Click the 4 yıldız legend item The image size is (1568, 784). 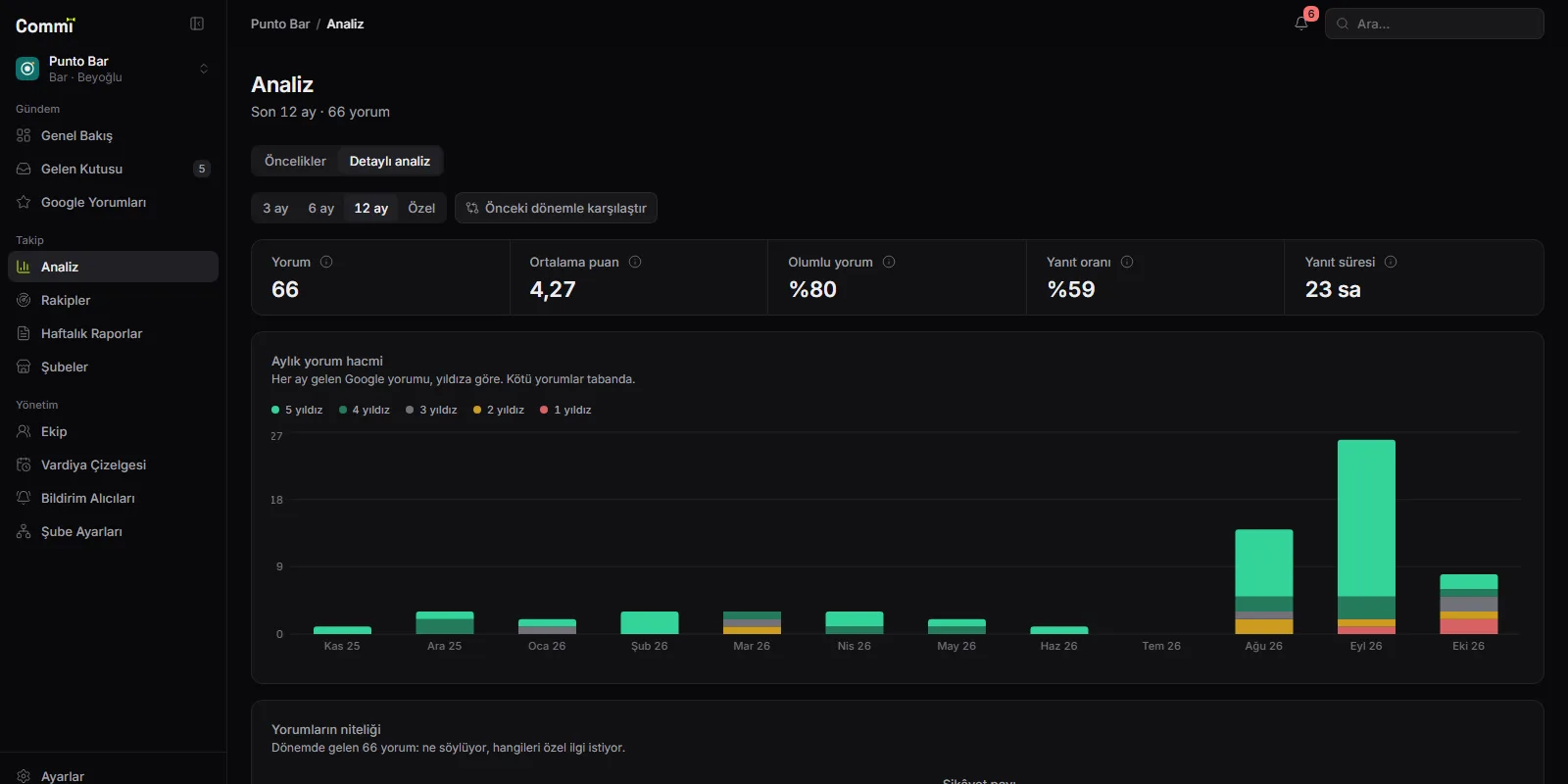point(365,410)
